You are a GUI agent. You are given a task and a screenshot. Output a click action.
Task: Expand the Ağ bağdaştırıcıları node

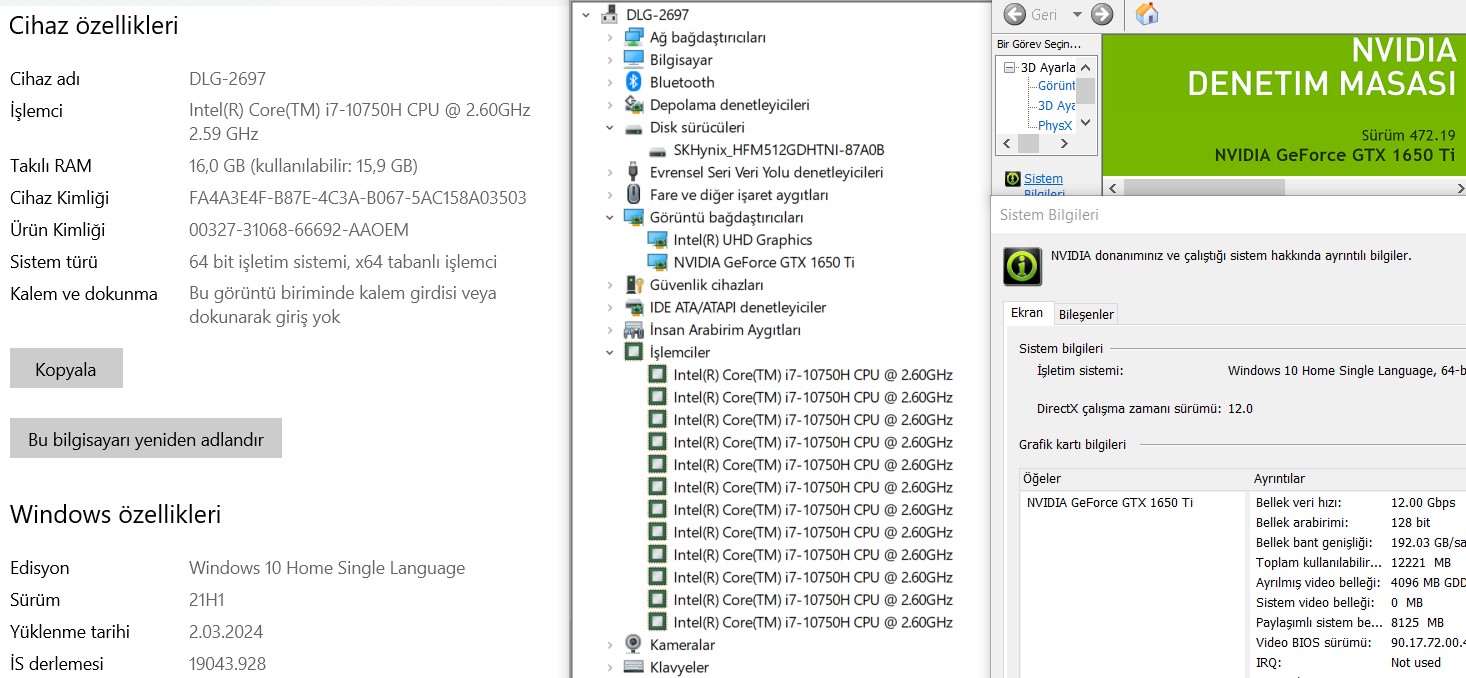[611, 38]
